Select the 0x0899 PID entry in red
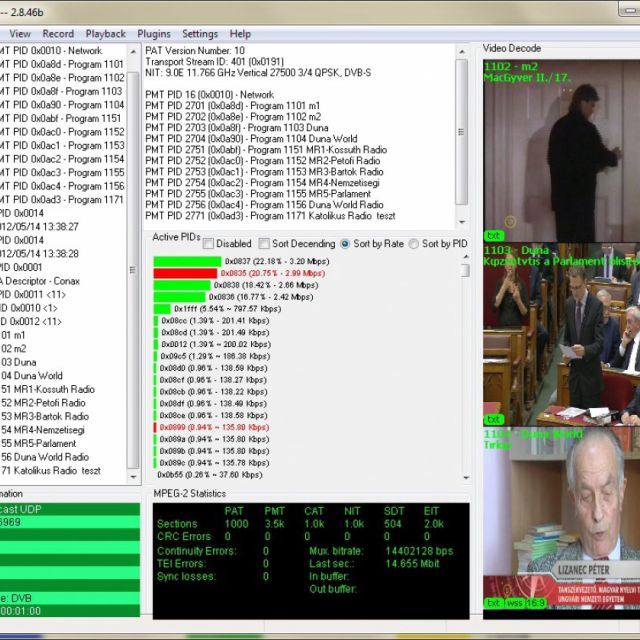Viewport: 640px width, 640px height. pyautogui.click(x=214, y=427)
